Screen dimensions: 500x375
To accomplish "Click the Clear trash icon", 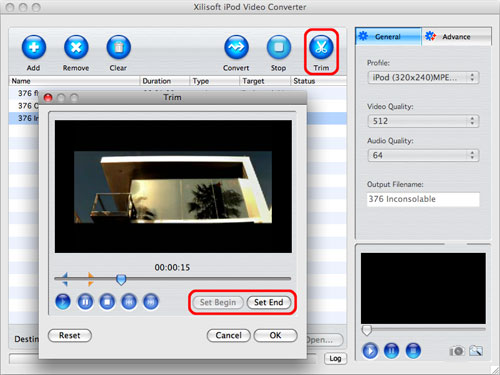I will (x=118, y=47).
